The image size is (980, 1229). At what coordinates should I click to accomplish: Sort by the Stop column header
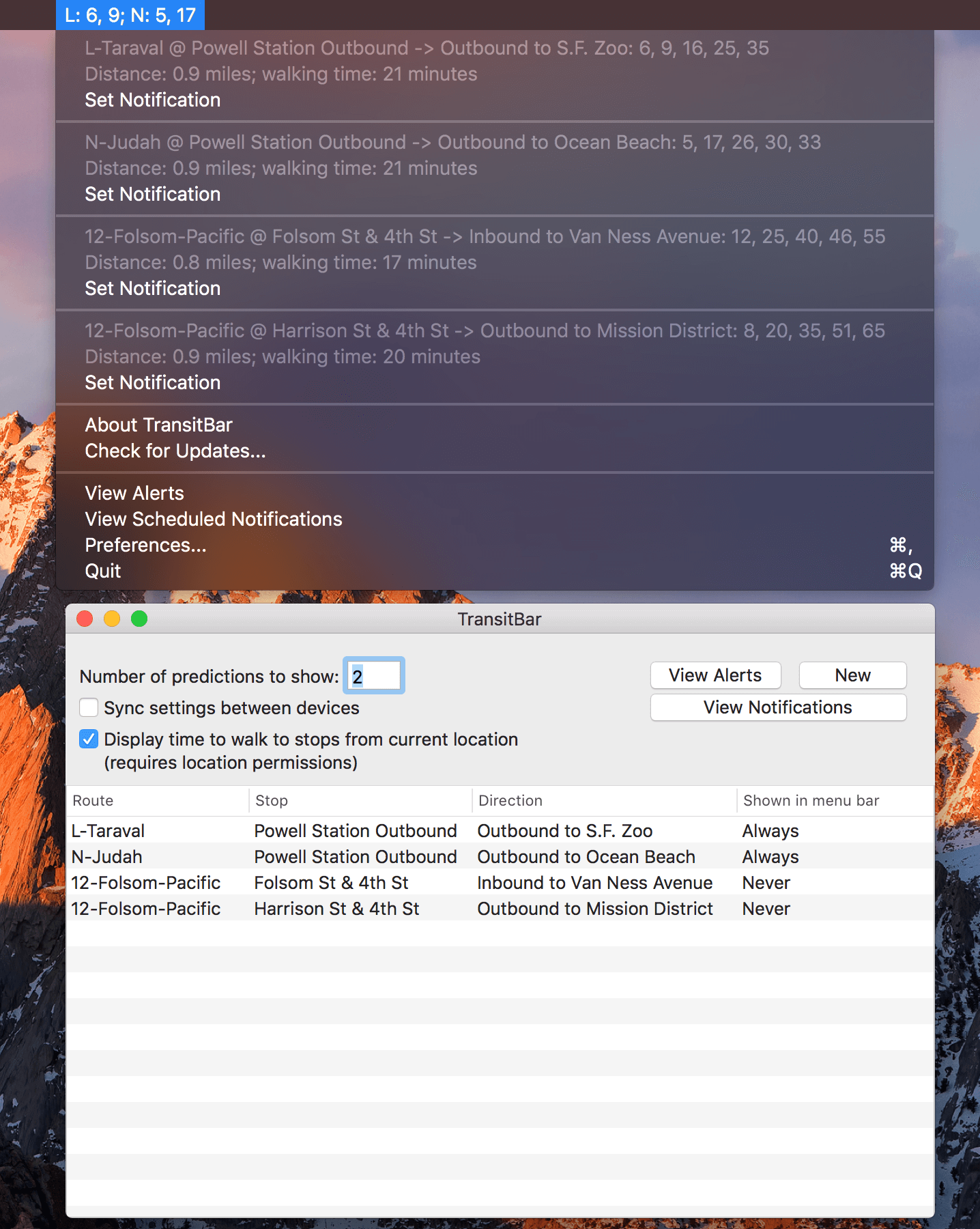click(360, 800)
